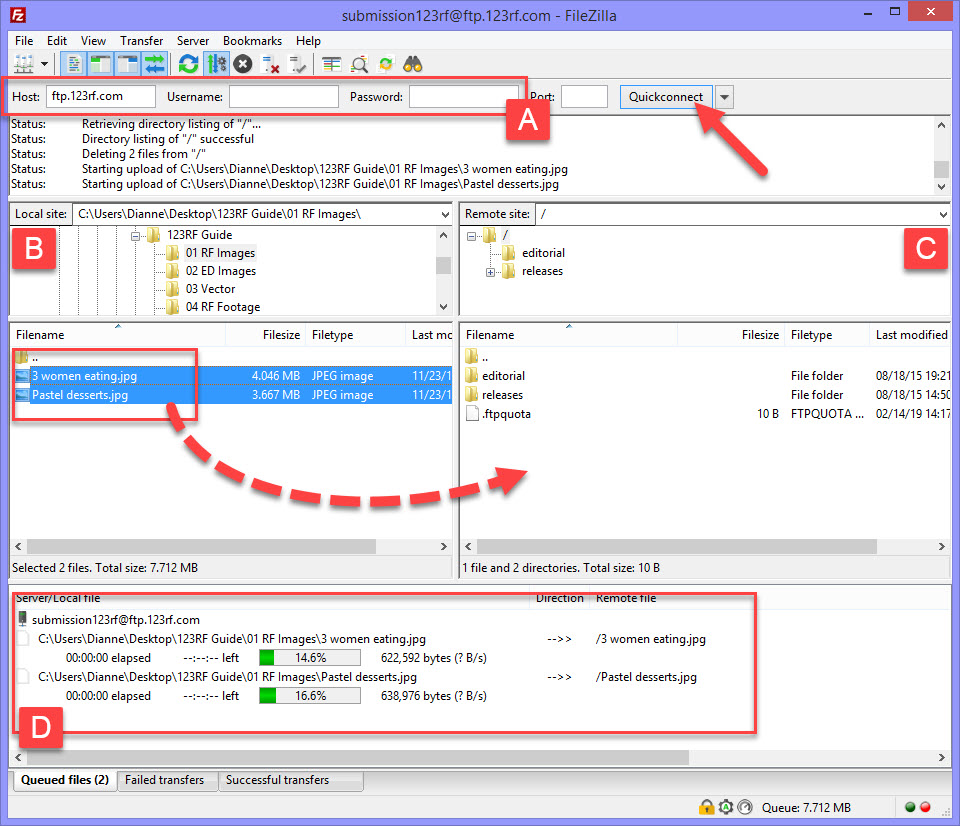Click the Direction column header in queue
Viewport: 960px width, 826px height.
(x=560, y=598)
